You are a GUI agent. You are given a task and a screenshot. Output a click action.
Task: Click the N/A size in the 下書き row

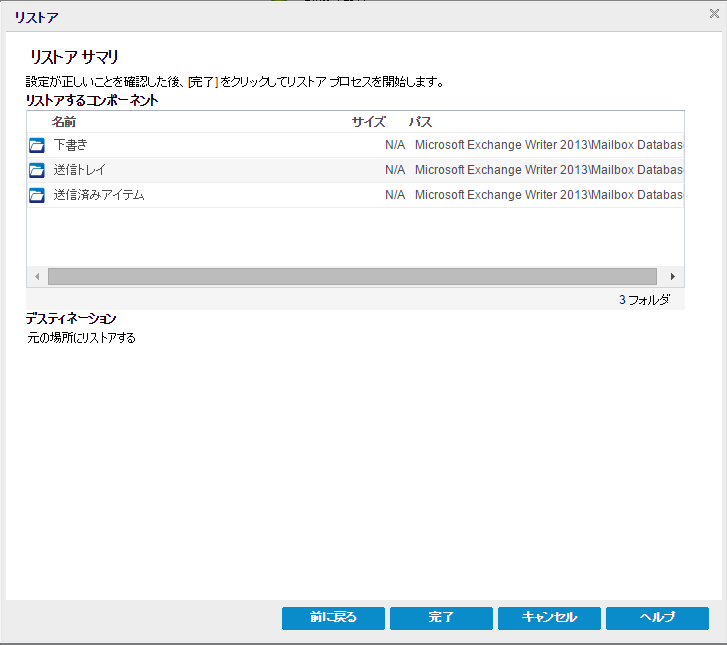point(395,145)
